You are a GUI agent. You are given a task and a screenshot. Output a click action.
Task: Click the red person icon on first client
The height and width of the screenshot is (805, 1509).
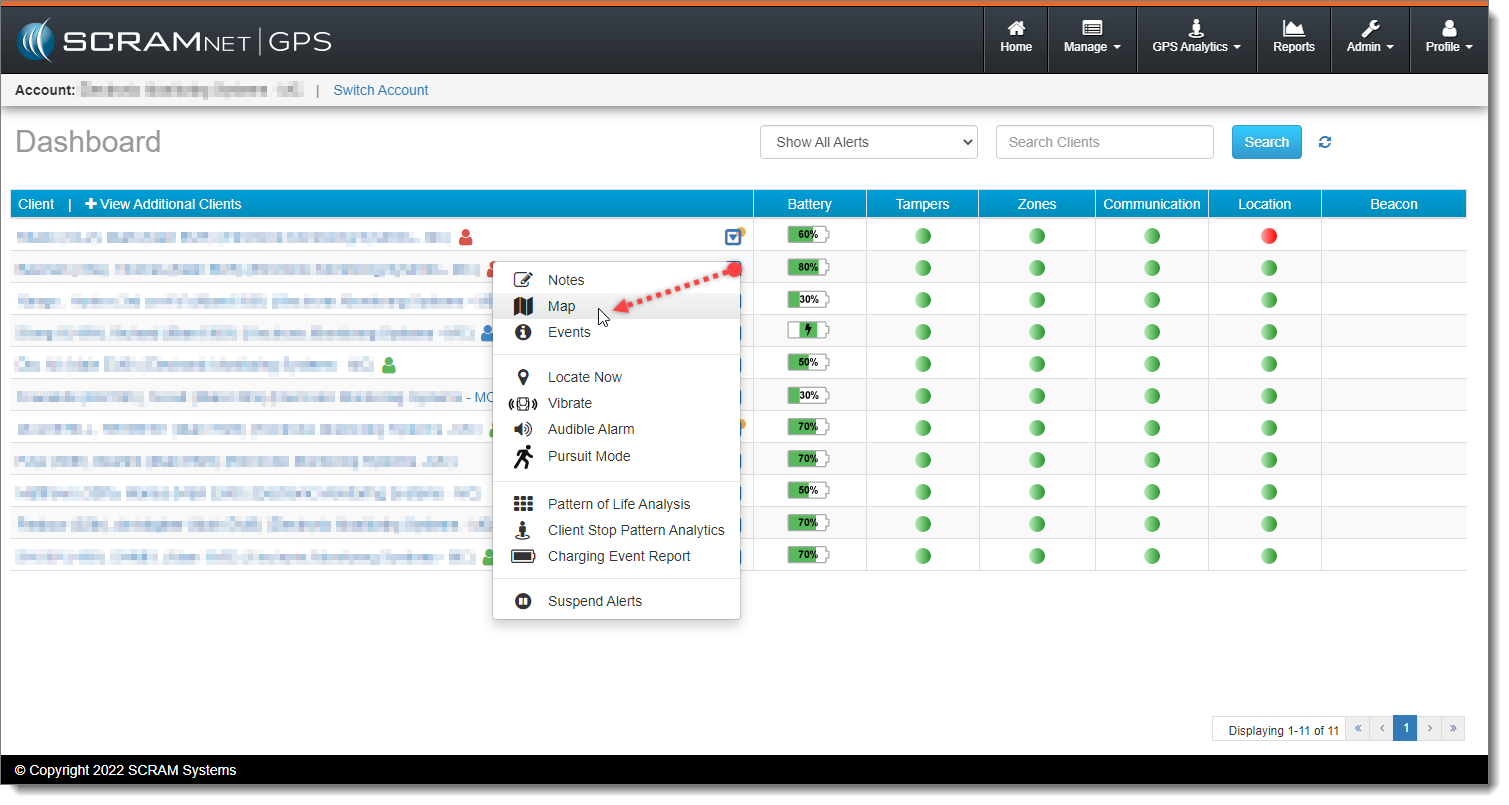[465, 237]
